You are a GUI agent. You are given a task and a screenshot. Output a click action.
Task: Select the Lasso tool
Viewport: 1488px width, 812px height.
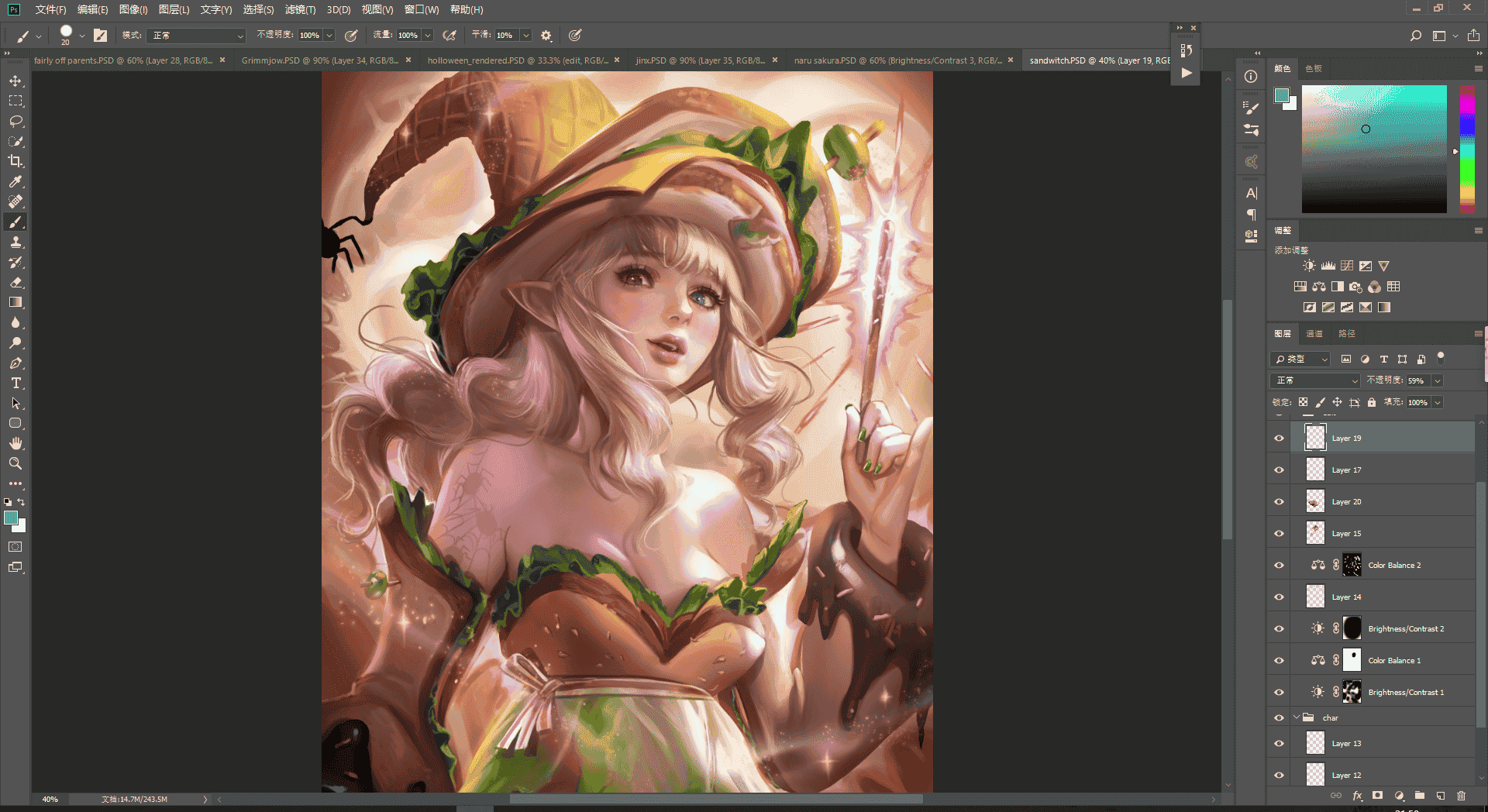[15, 121]
